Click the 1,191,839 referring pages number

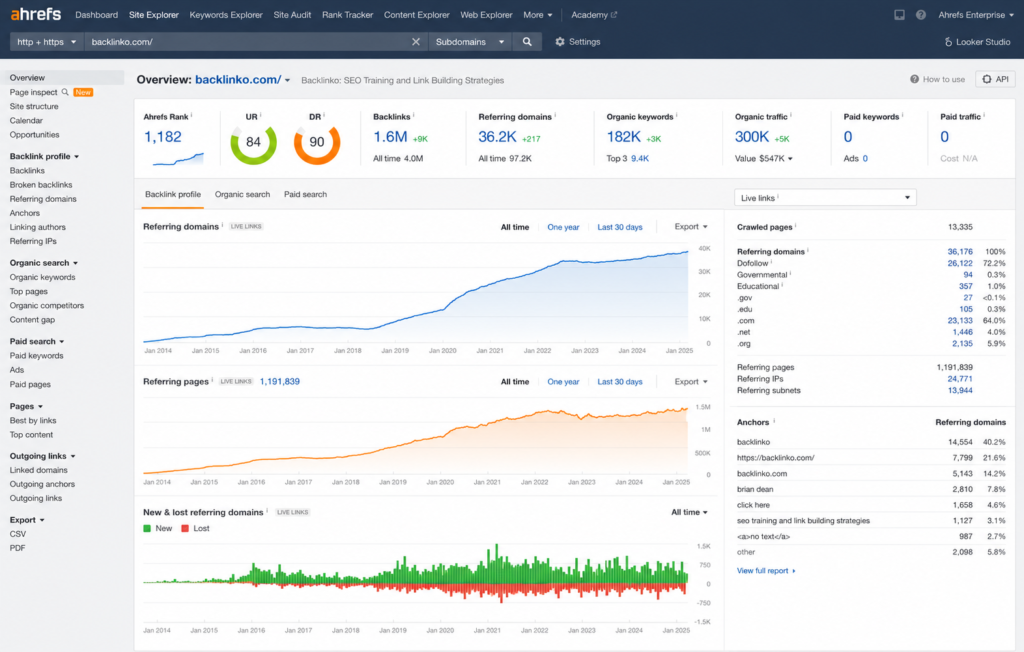pyautogui.click(x=280, y=382)
